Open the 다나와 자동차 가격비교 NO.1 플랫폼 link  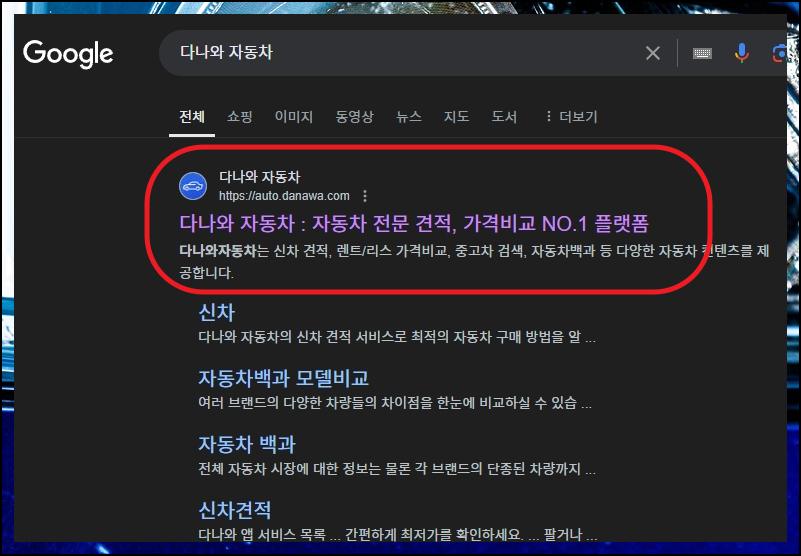(x=414, y=223)
